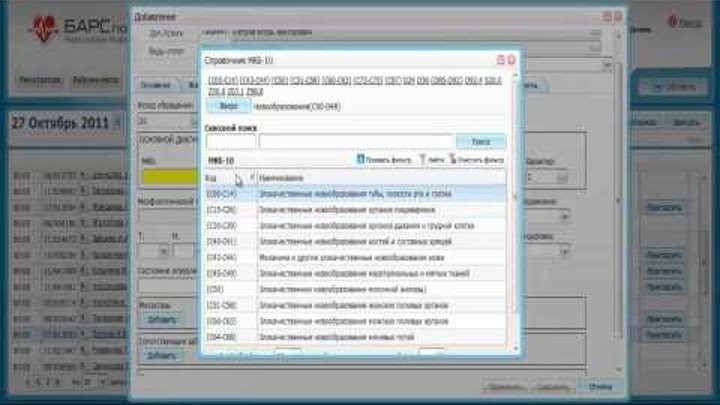The height and width of the screenshot is (405, 720).
Task: Click the Clear filter icon
Action: (452, 159)
